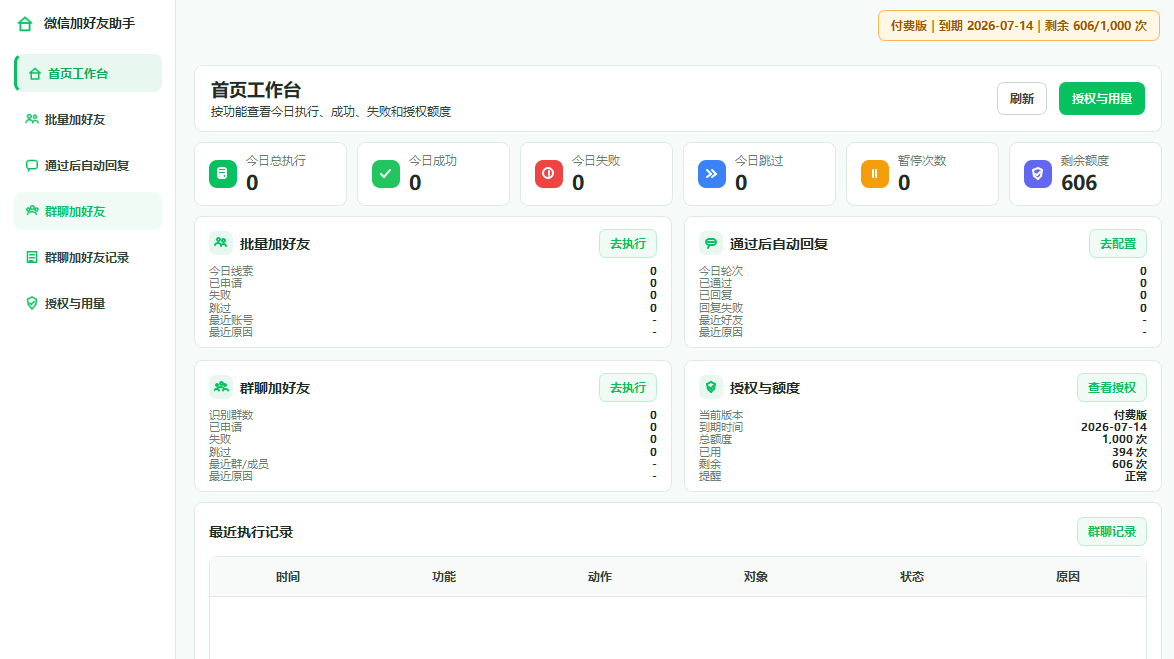This screenshot has height=659, width=1174.
Task: Click the 606 remaining quota value
Action: click(1079, 183)
